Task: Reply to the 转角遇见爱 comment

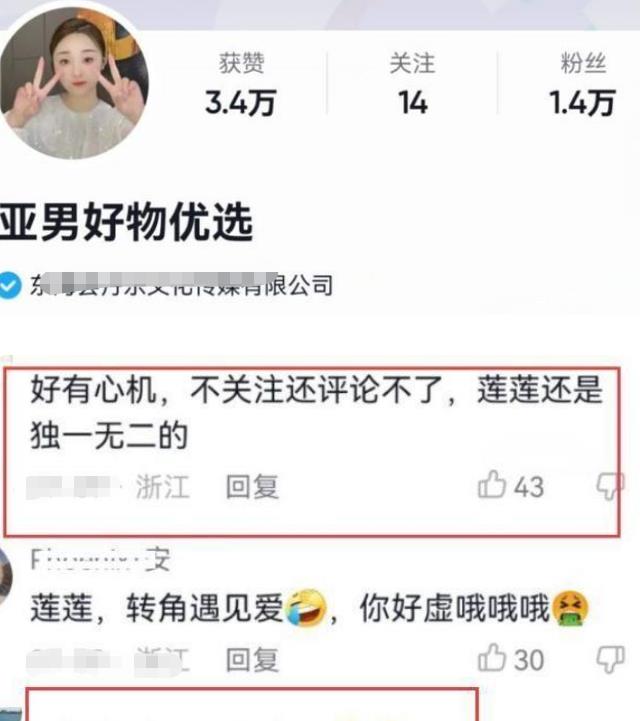Action: 252,660
